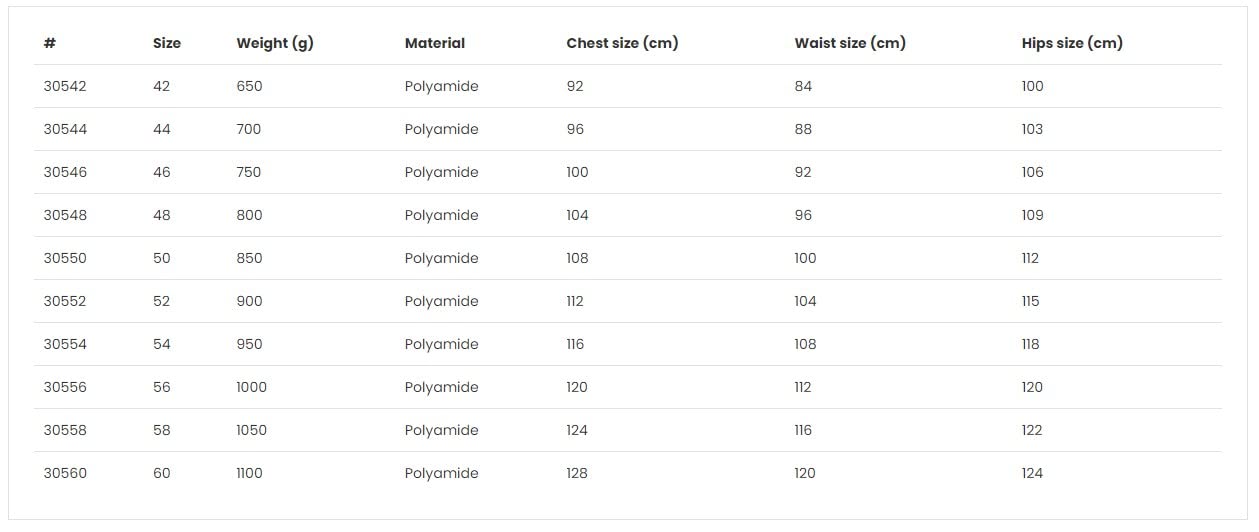Screen dimensions: 1259x532
Task: Select product number 30558
Action: tap(65, 430)
